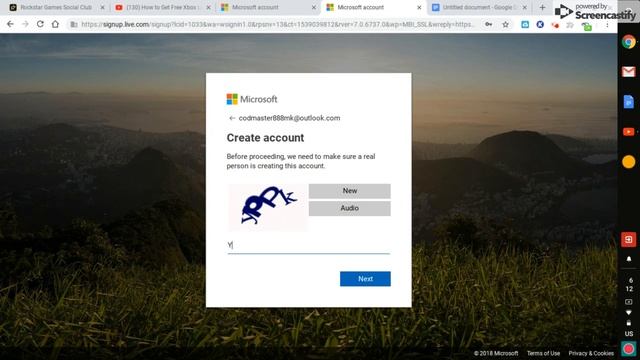Viewport: 640px width, 360px height.
Task: Click the browser Back arrow
Action: [x=10, y=24]
